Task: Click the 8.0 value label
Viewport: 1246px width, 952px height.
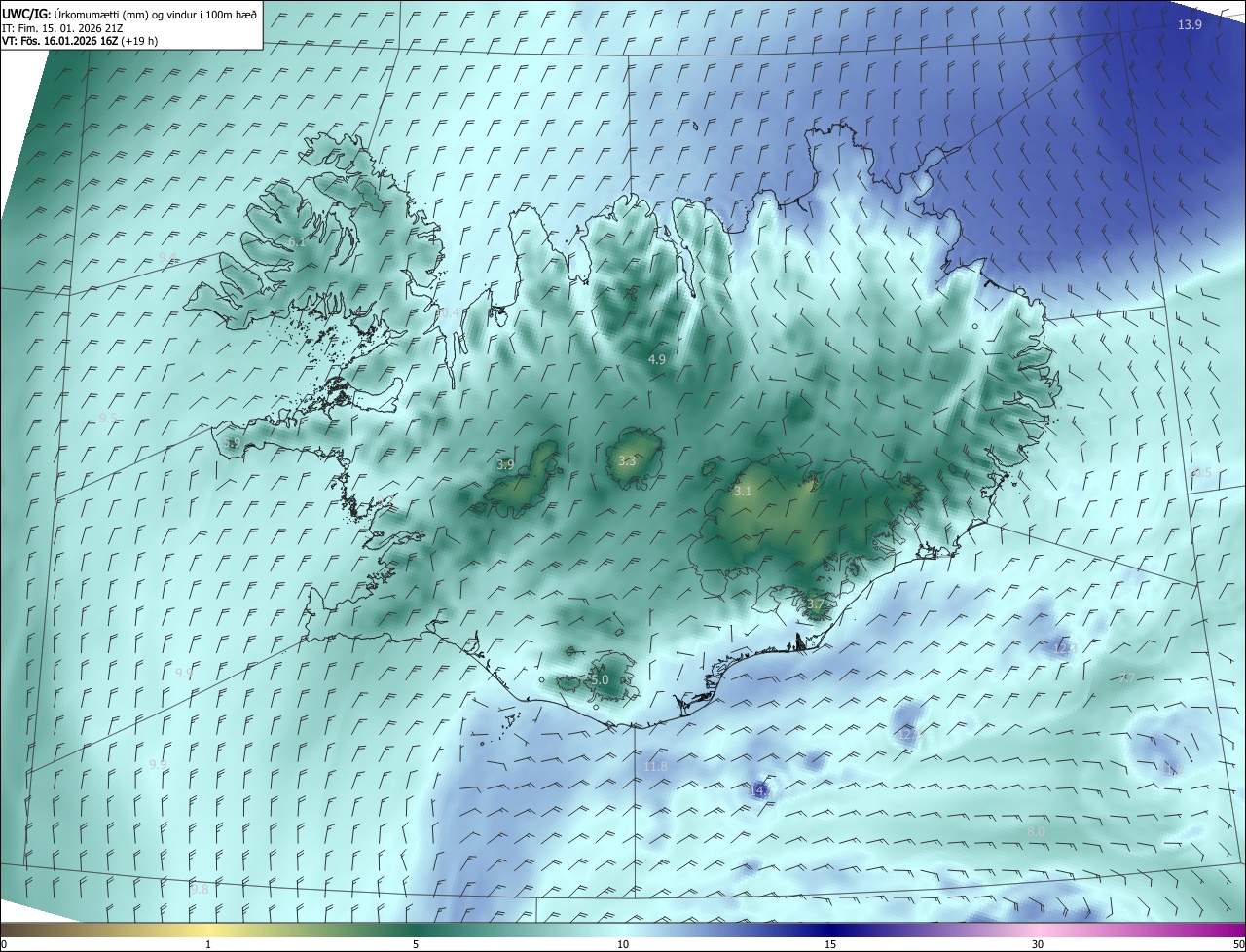Action: click(x=1036, y=832)
